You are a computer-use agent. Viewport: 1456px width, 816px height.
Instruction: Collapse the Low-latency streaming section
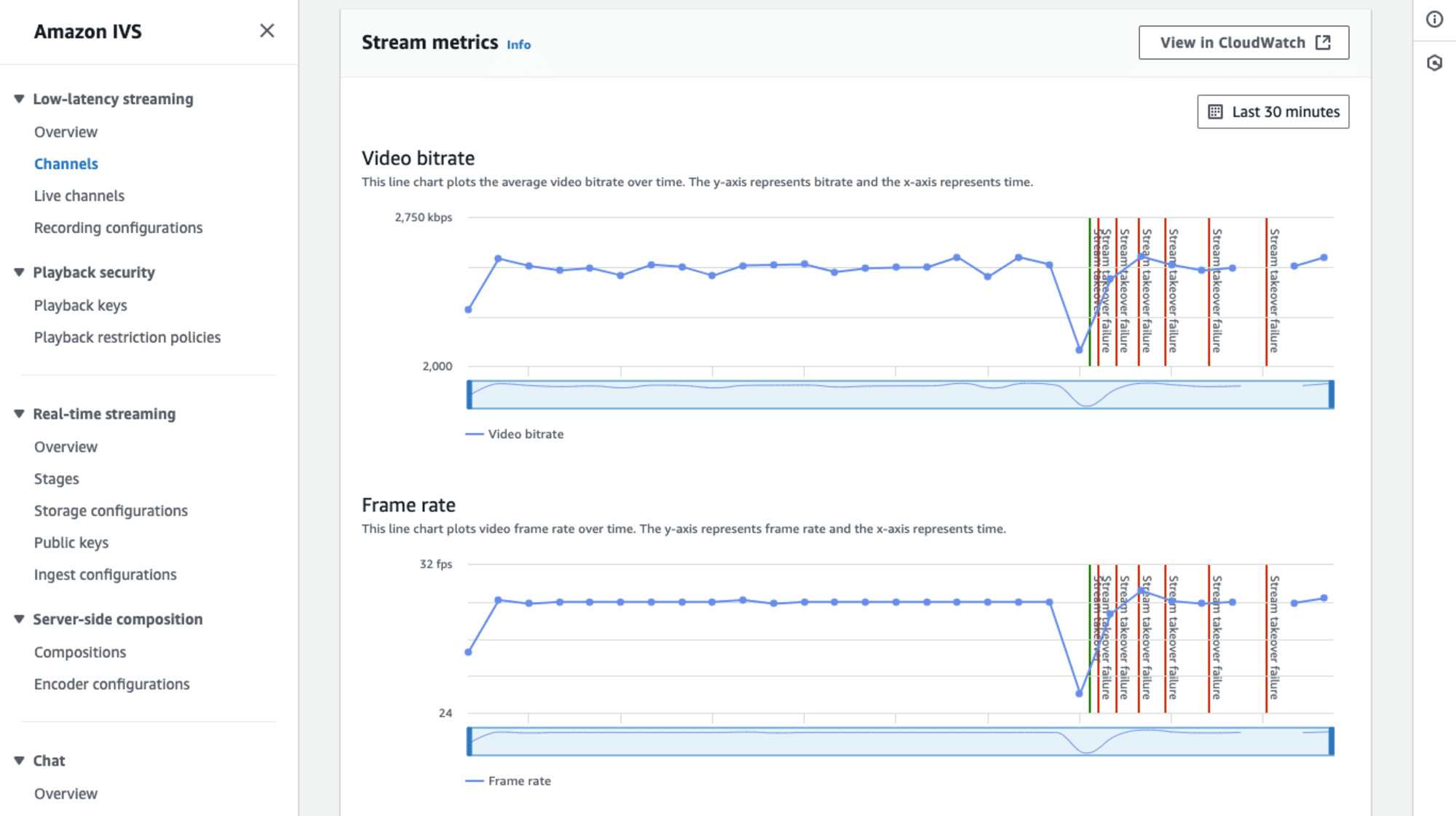pos(19,99)
